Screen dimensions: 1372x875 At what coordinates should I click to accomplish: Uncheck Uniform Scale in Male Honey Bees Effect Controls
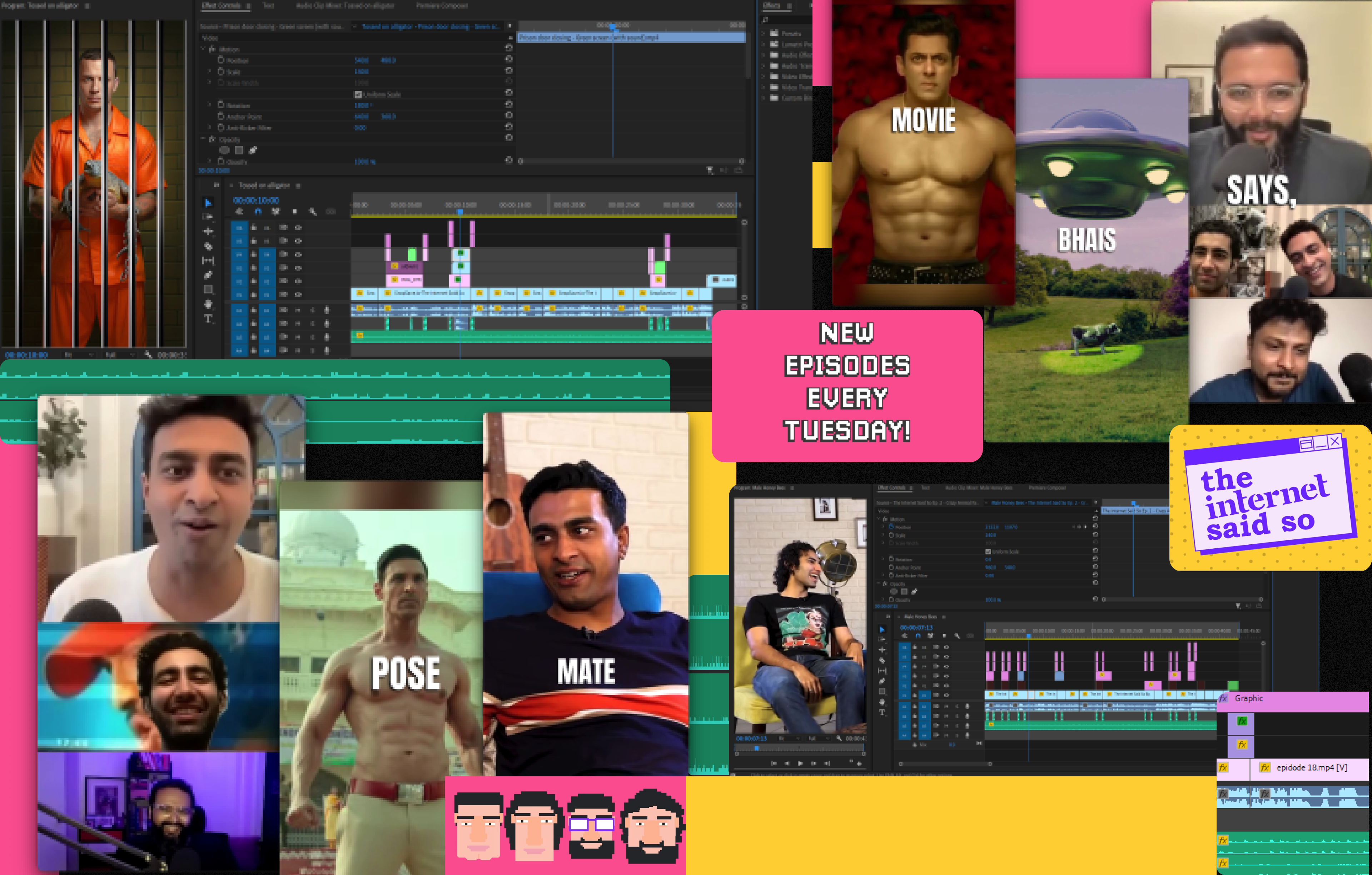click(988, 552)
